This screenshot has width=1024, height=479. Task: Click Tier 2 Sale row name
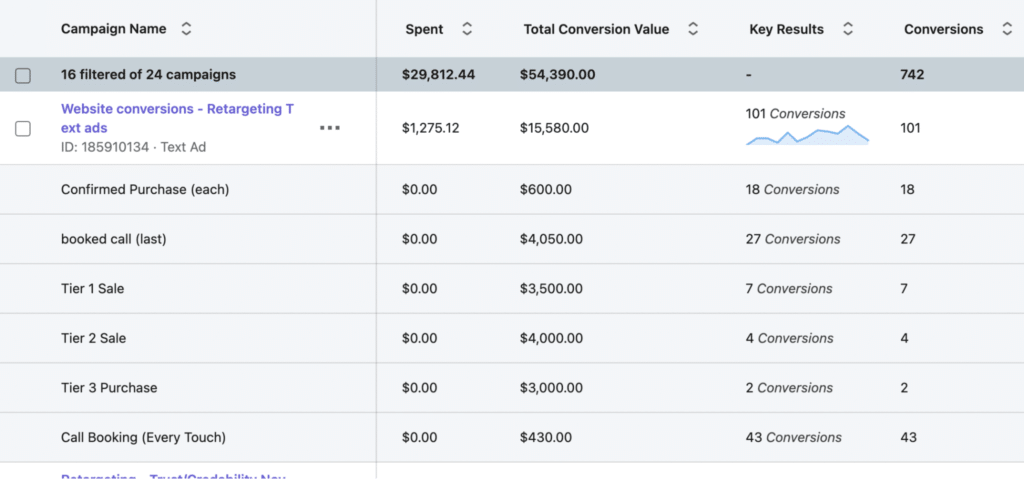point(93,338)
